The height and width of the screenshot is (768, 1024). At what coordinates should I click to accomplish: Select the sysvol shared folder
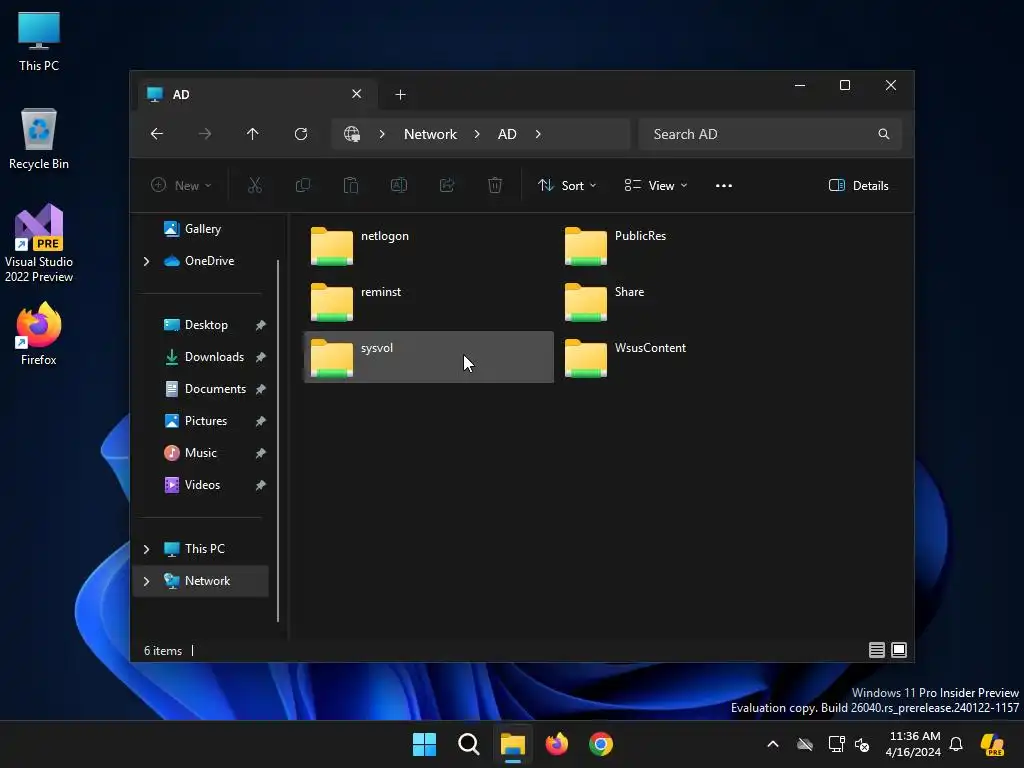coord(428,357)
